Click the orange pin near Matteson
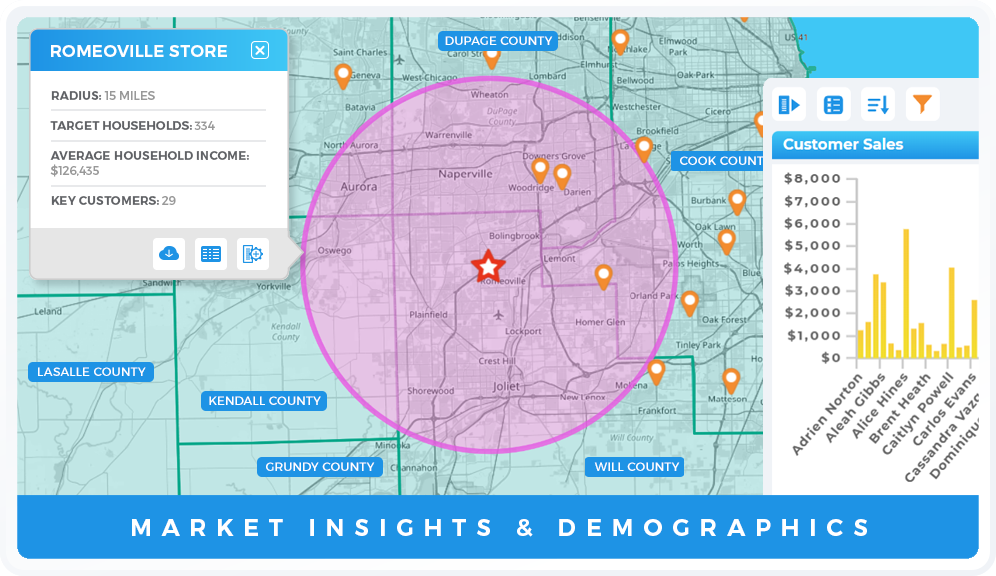The height and width of the screenshot is (576, 996). click(x=731, y=379)
